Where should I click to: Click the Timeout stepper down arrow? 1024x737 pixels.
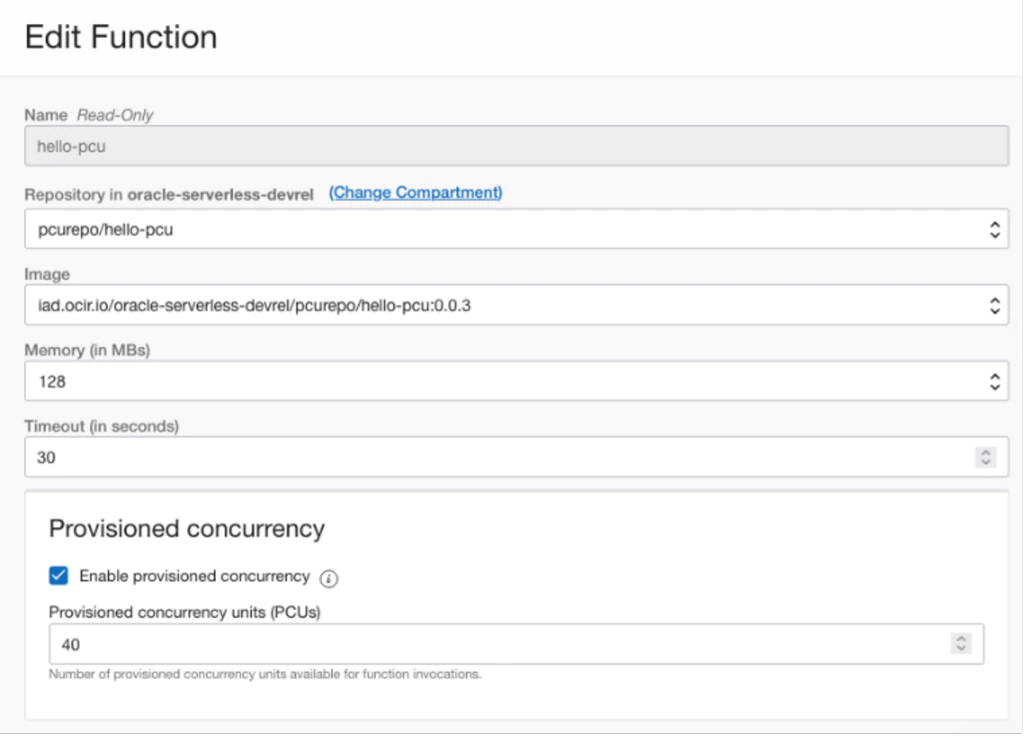985,461
